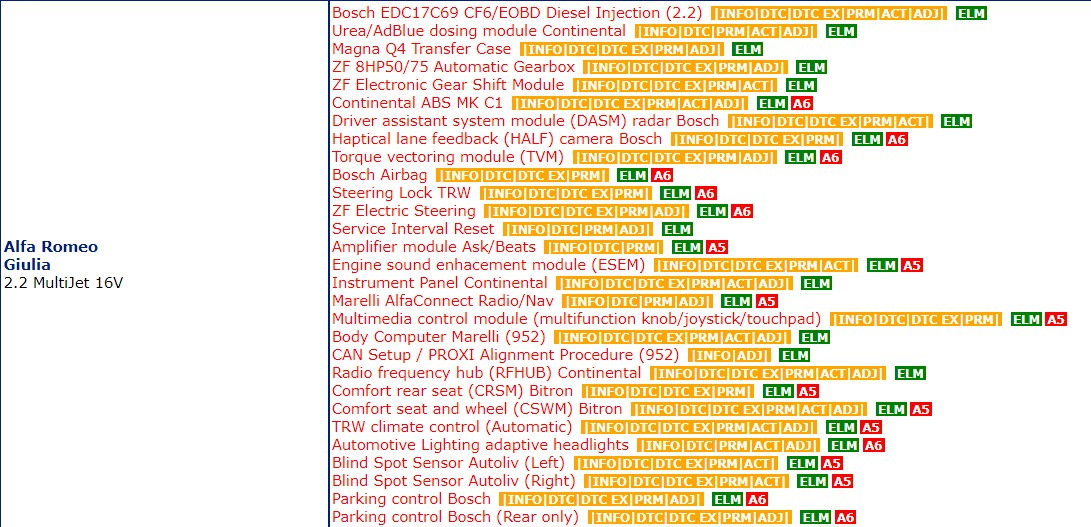Open TRW climate control (Automatic) link

pyautogui.click(x=452, y=427)
